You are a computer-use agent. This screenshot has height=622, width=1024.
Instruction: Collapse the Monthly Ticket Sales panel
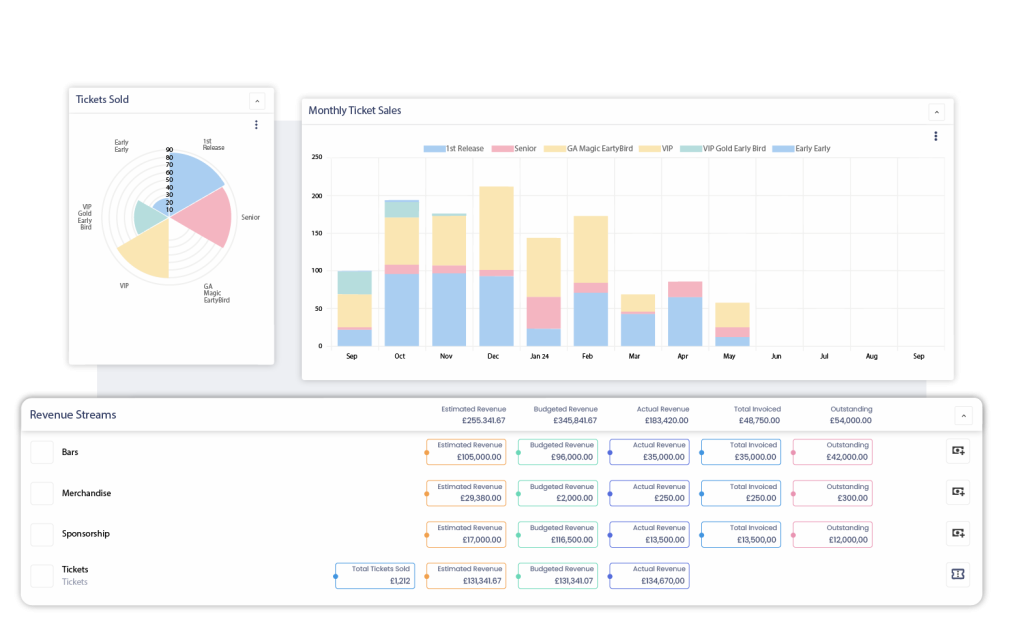pyautogui.click(x=936, y=112)
